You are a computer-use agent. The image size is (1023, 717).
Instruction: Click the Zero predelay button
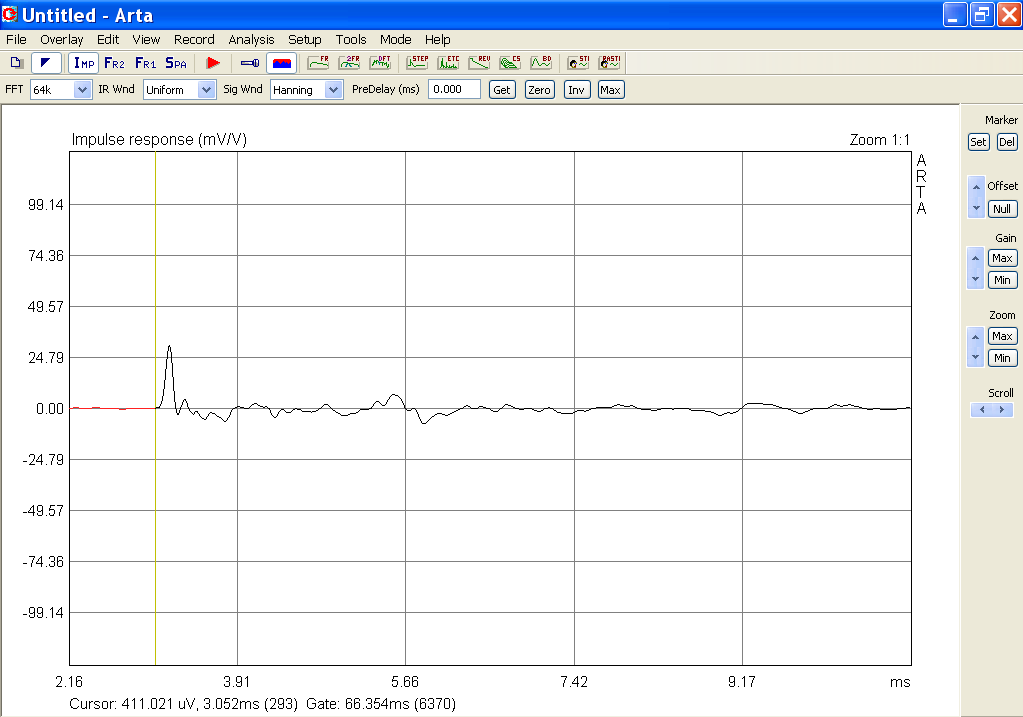(540, 89)
